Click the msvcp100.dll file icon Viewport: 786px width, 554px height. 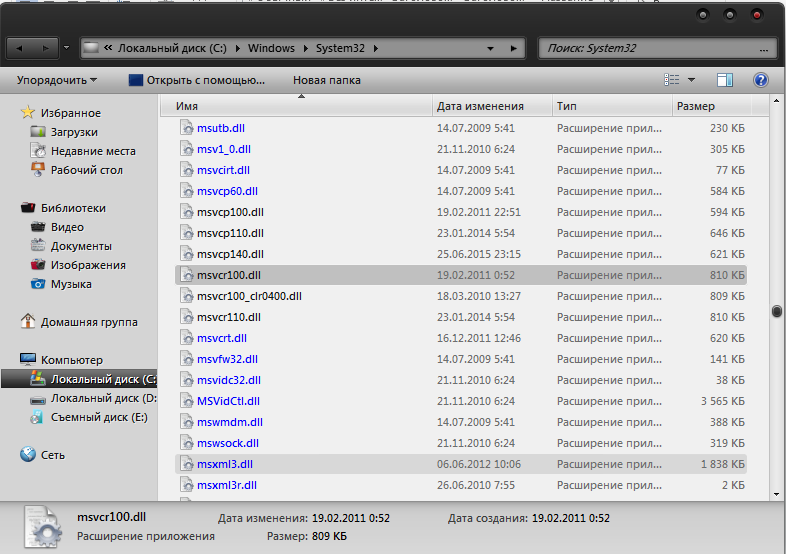pos(186,212)
